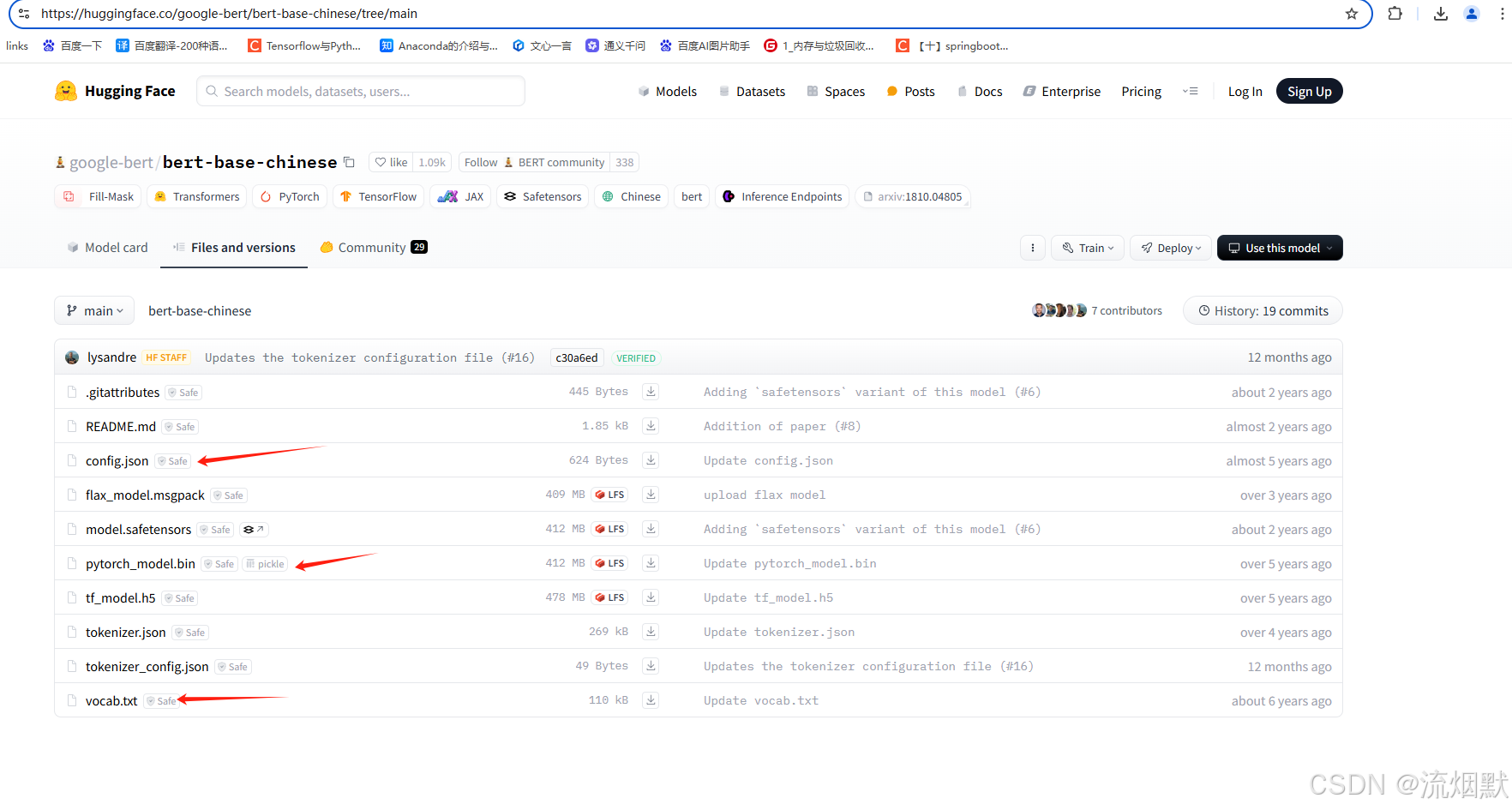Click the contributors avatar group

1057,309
